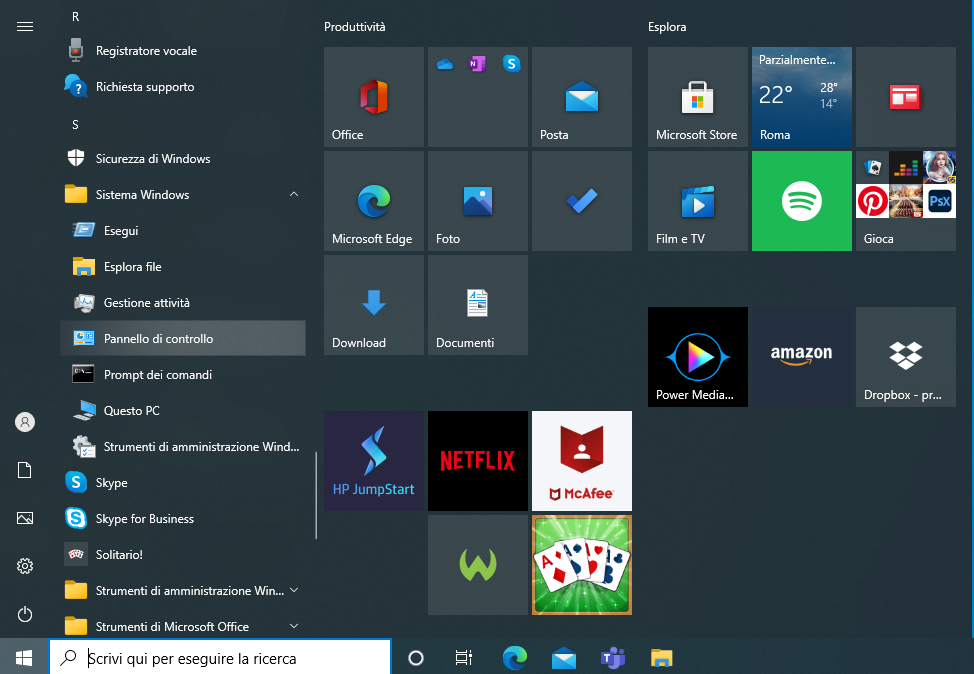Launch Skype from app list
The width and height of the screenshot is (974, 674).
click(x=183, y=483)
